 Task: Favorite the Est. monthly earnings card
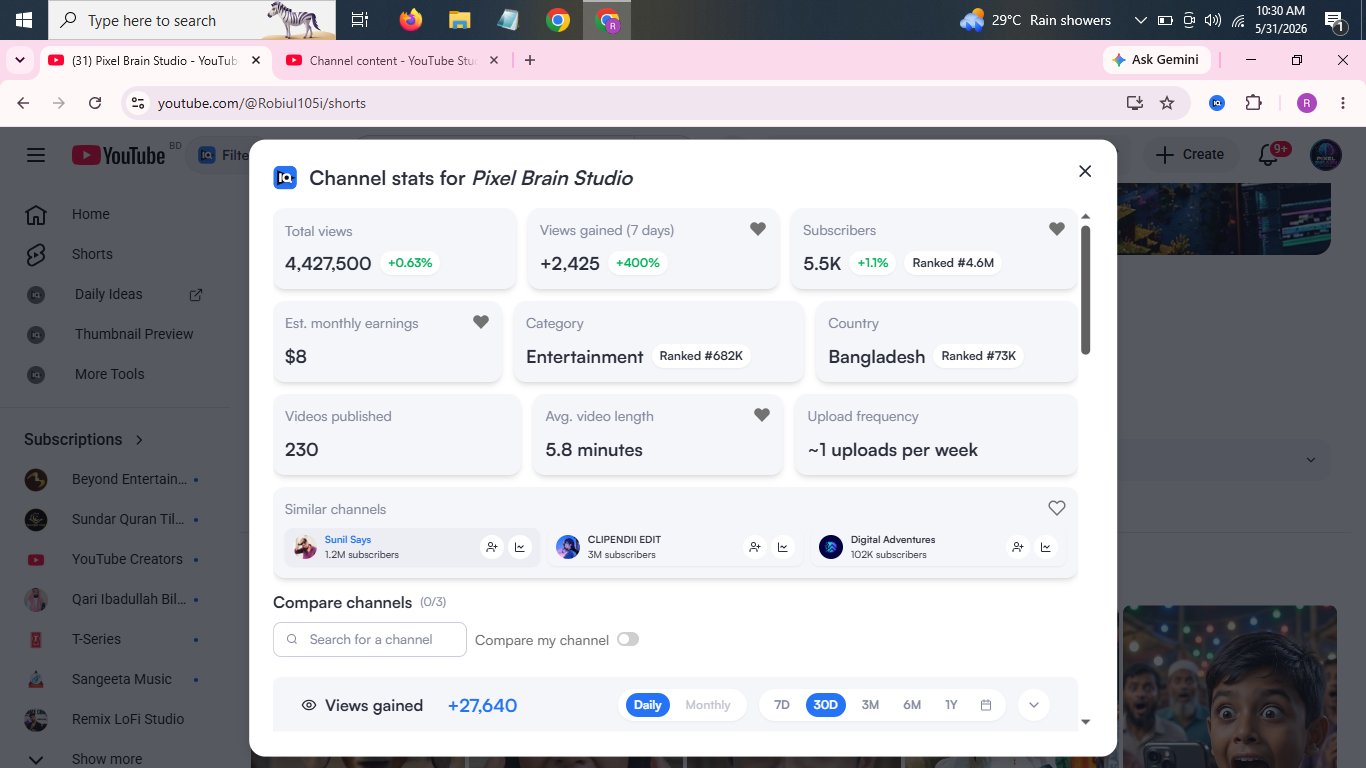click(x=481, y=322)
